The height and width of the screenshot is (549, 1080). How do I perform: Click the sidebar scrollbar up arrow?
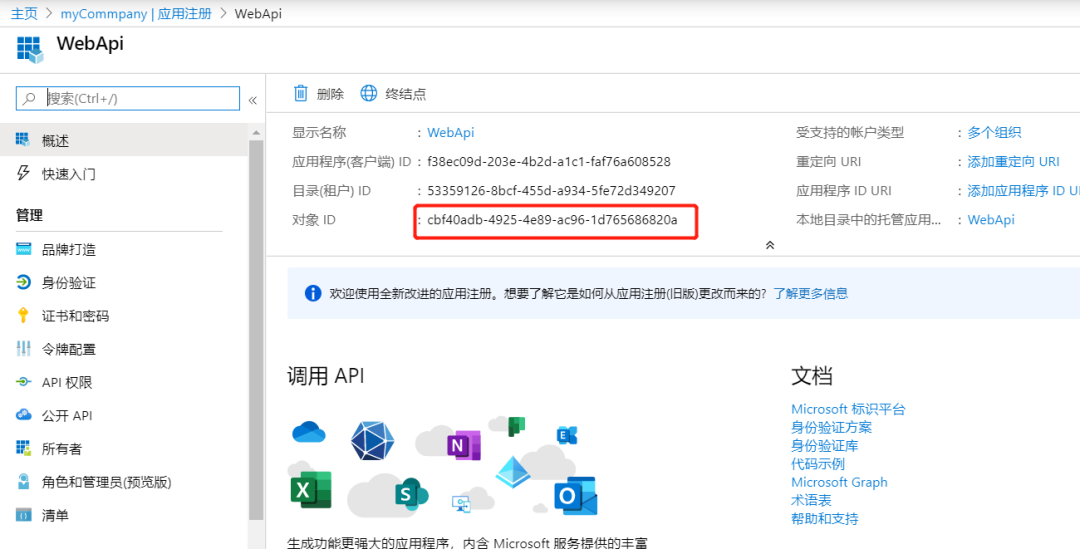256,132
